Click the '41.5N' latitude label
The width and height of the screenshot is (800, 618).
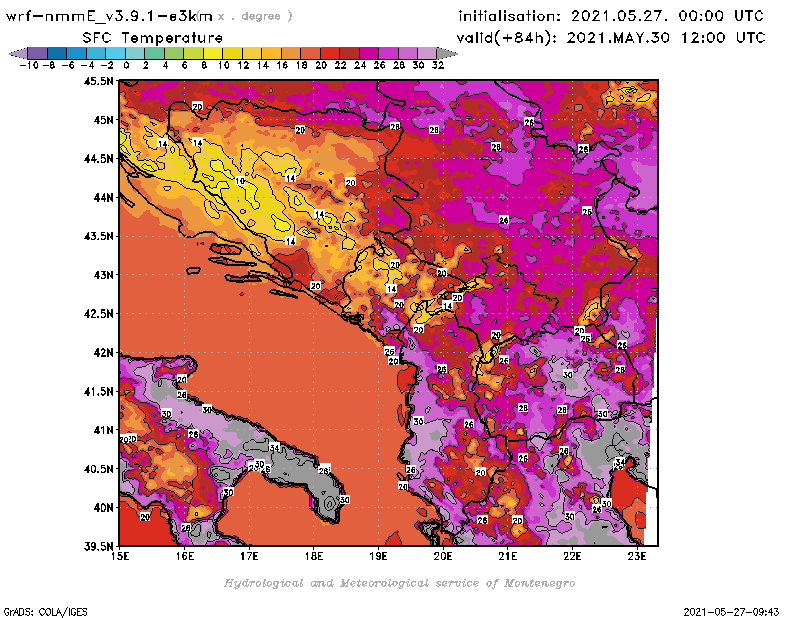[x=98, y=391]
